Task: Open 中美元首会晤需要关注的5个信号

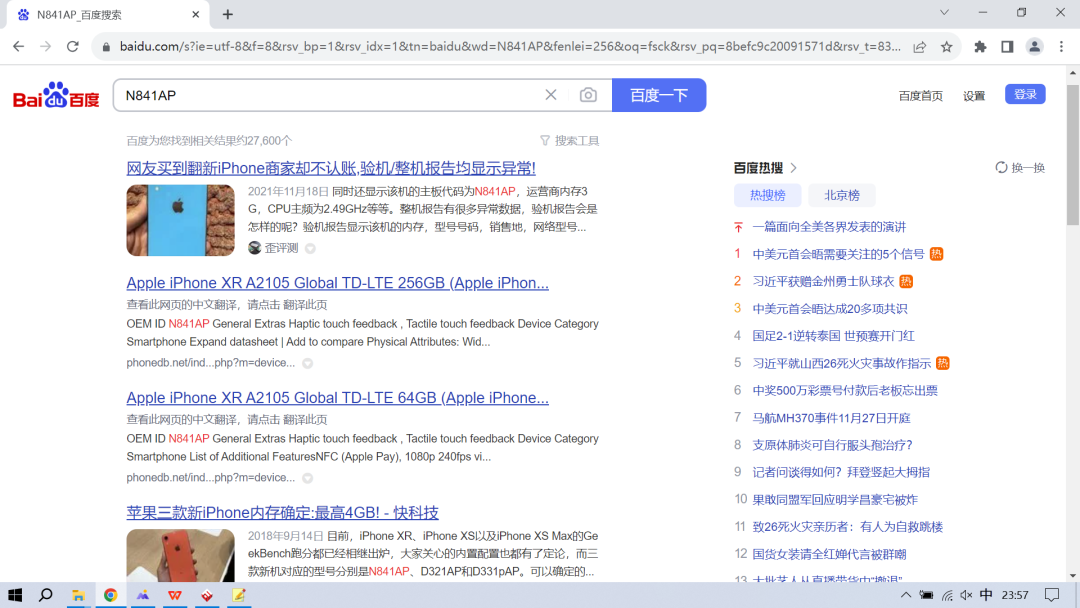Action: point(838,254)
